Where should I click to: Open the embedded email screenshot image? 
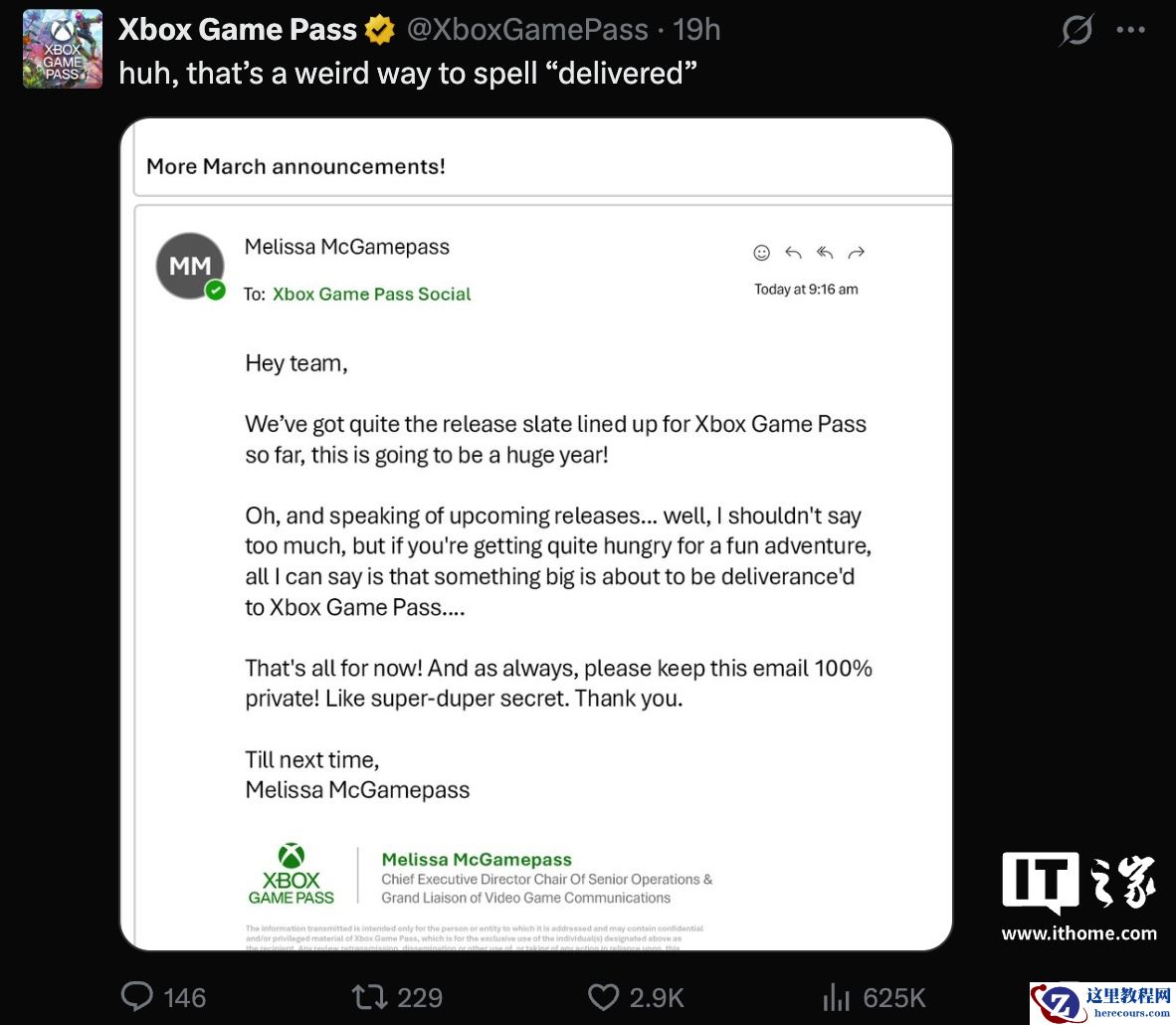tap(536, 533)
